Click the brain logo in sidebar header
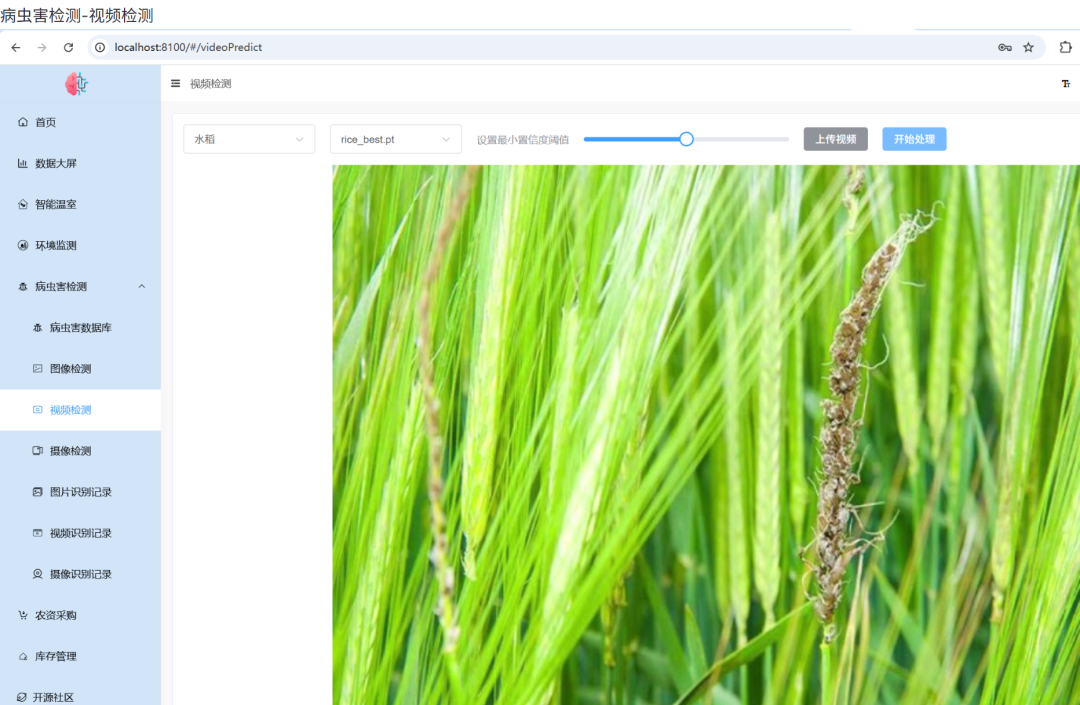The width and height of the screenshot is (1080, 705). [76, 84]
